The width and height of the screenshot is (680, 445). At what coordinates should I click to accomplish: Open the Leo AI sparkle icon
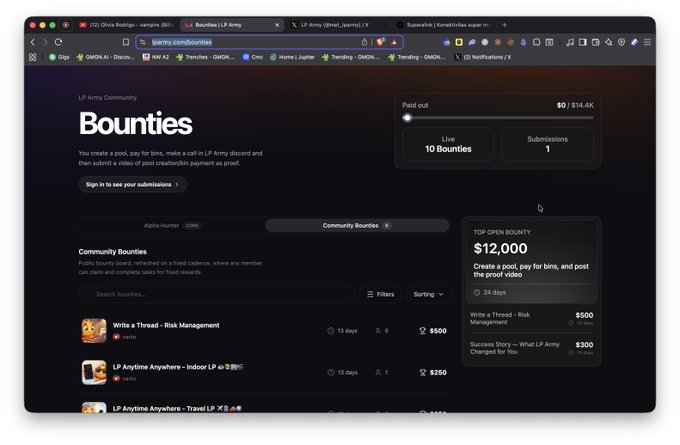pyautogui.click(x=609, y=42)
